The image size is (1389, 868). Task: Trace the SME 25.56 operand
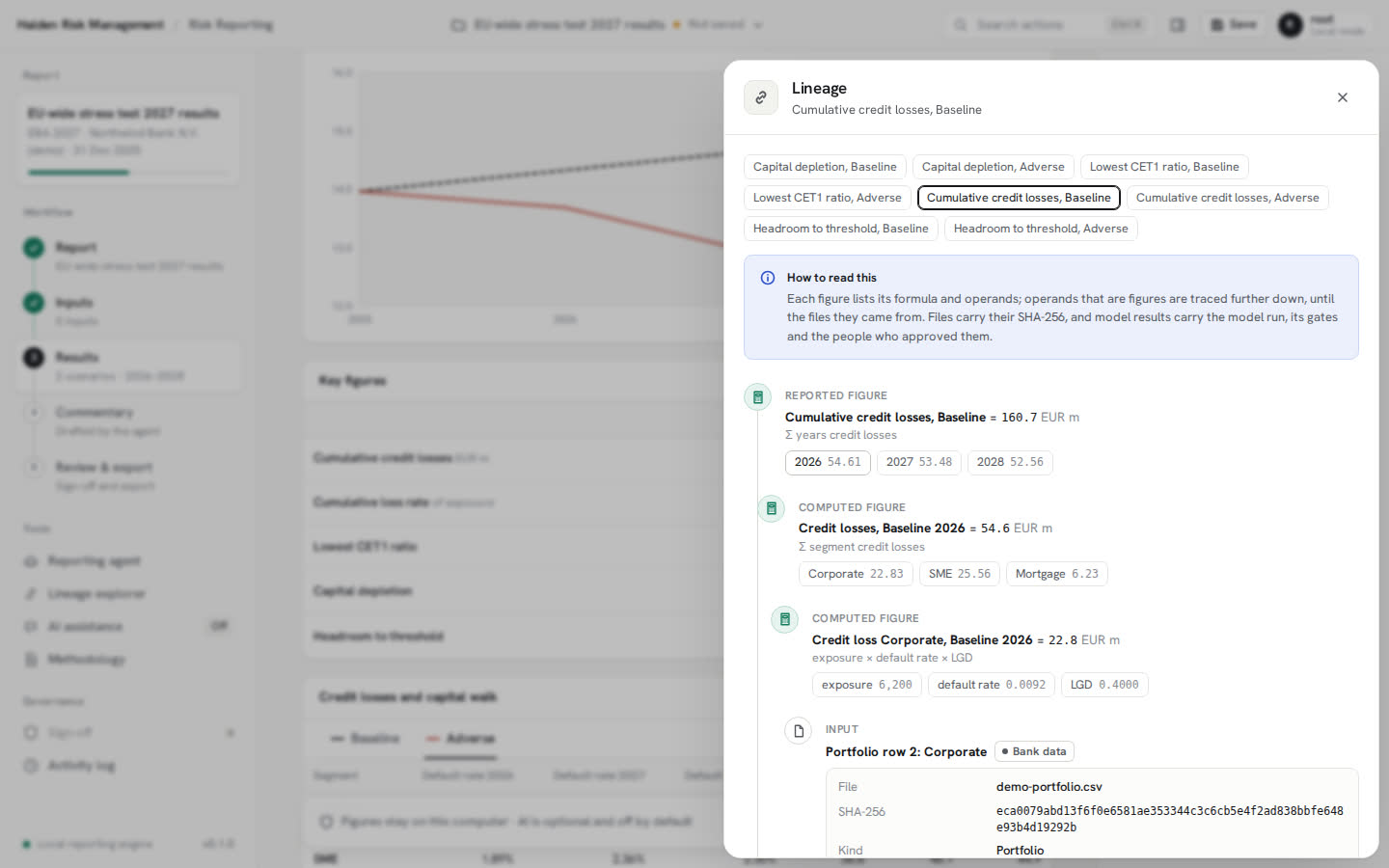pos(960,574)
